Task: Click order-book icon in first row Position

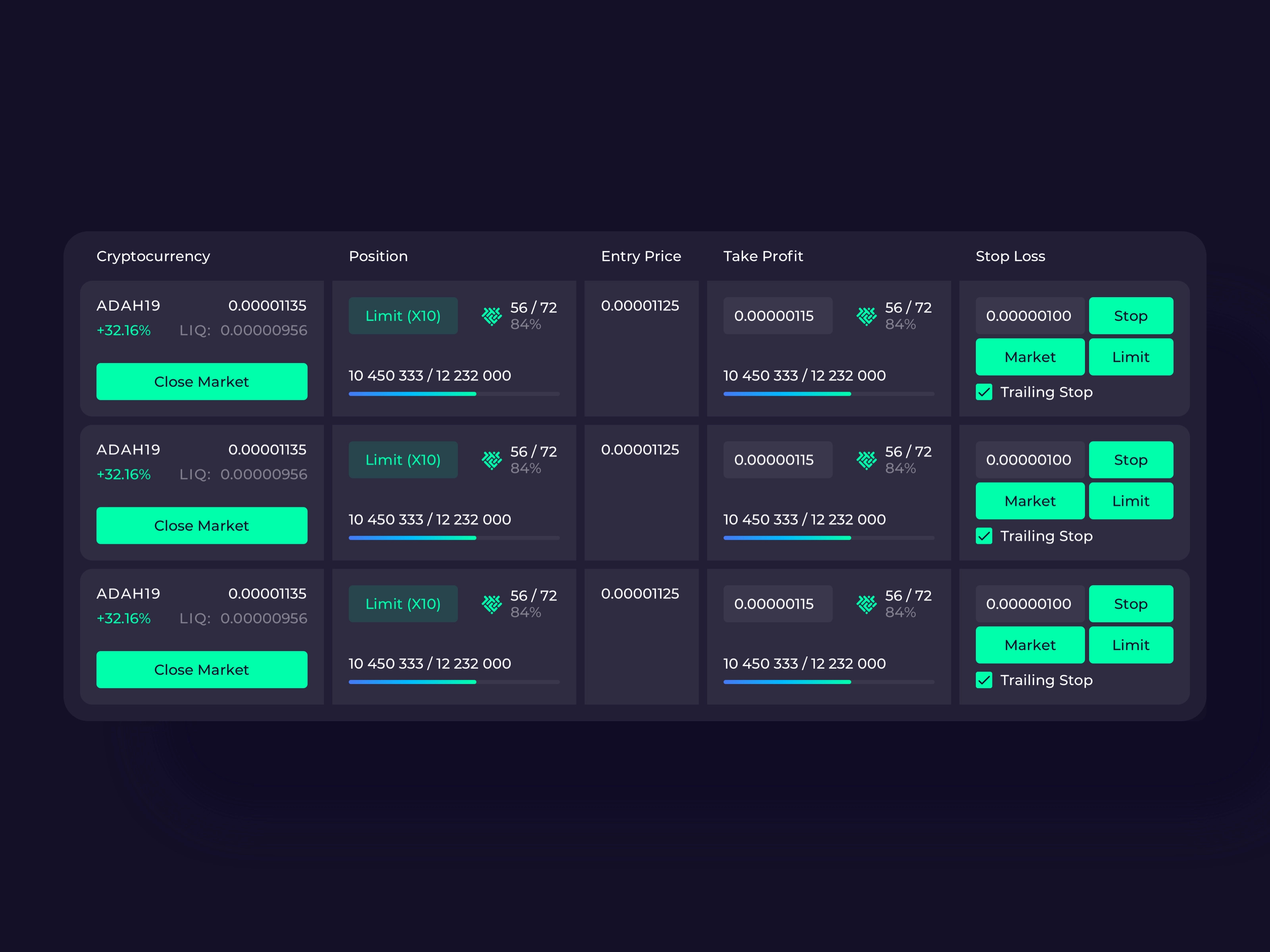Action: 491,316
